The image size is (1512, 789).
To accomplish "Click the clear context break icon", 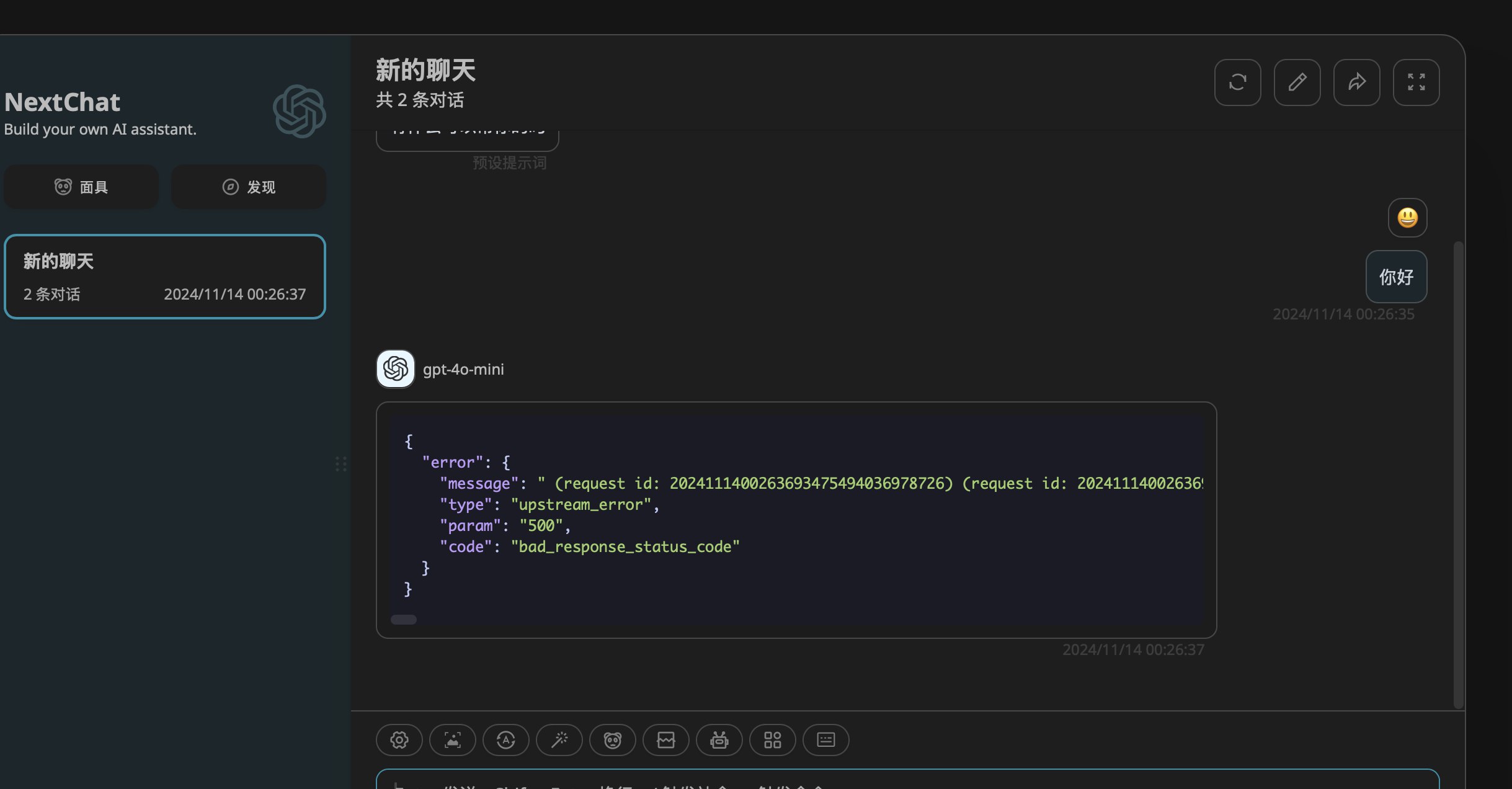I will tap(665, 740).
